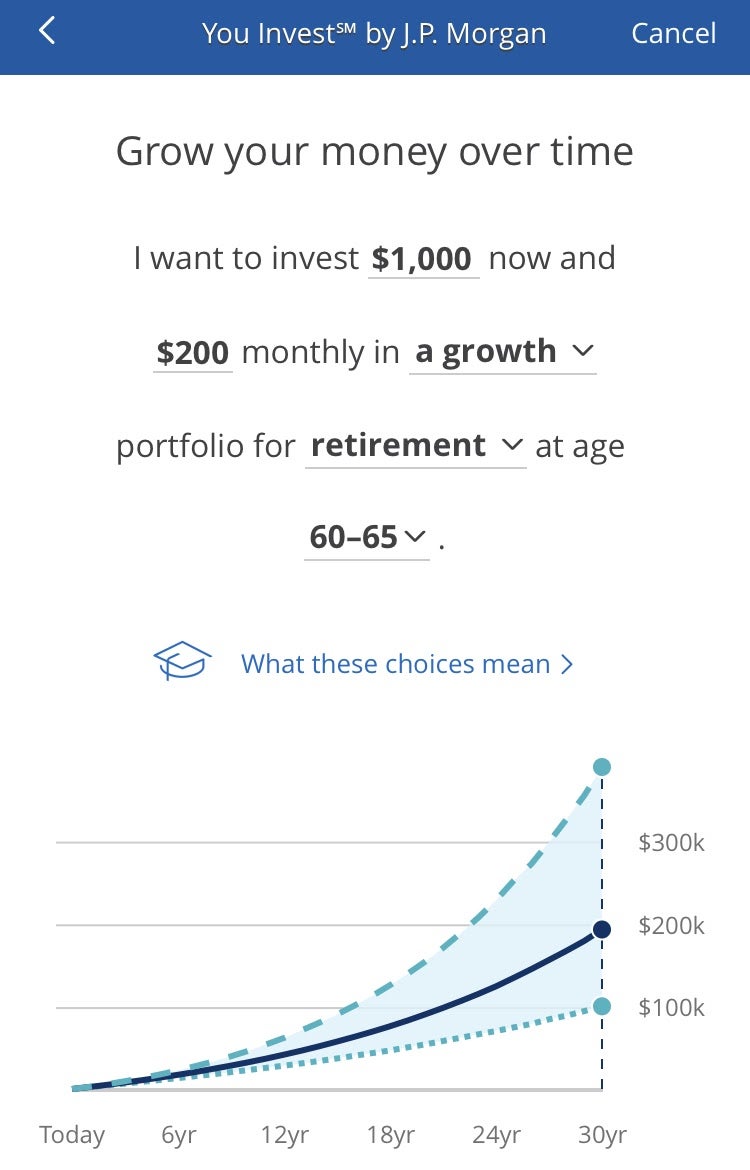This screenshot has width=750, height=1170.
Task: Open What these choices mean link
Action: (x=407, y=663)
